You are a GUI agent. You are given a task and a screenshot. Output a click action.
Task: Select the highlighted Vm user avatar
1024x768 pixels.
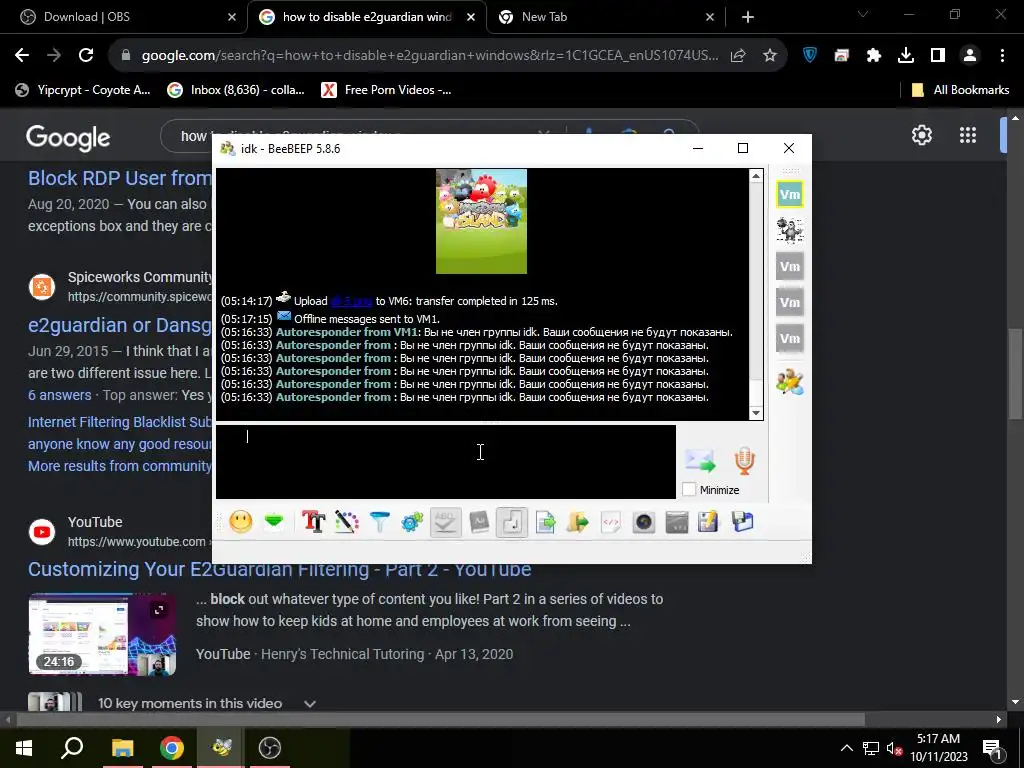pos(790,195)
